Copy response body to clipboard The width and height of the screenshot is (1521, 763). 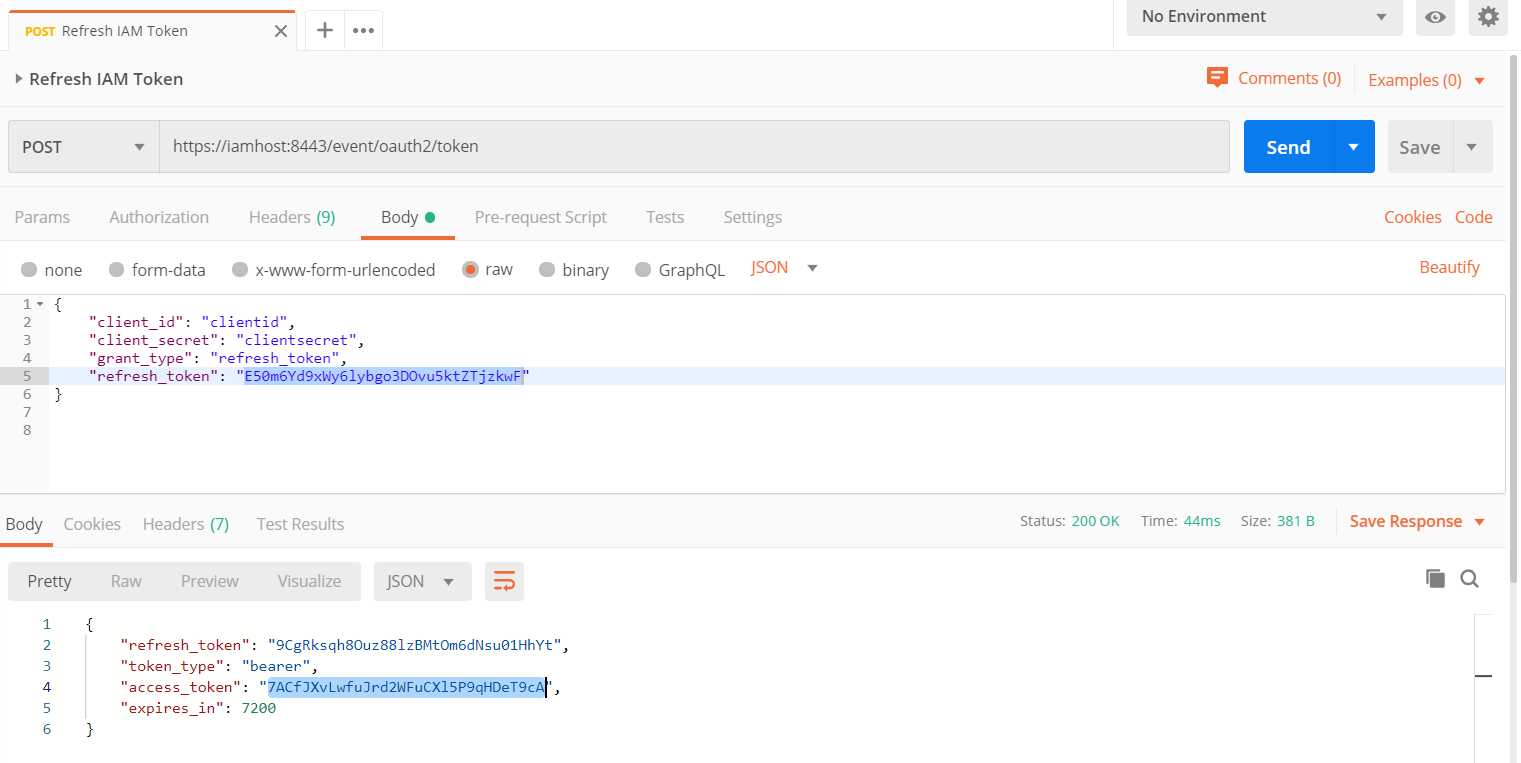click(1435, 578)
